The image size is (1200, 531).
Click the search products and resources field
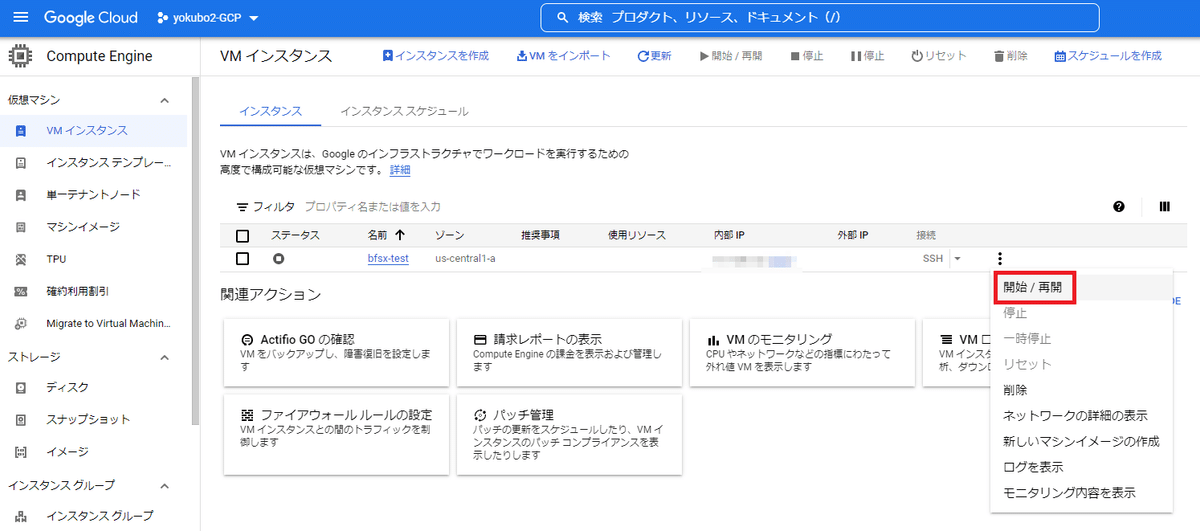pos(820,18)
